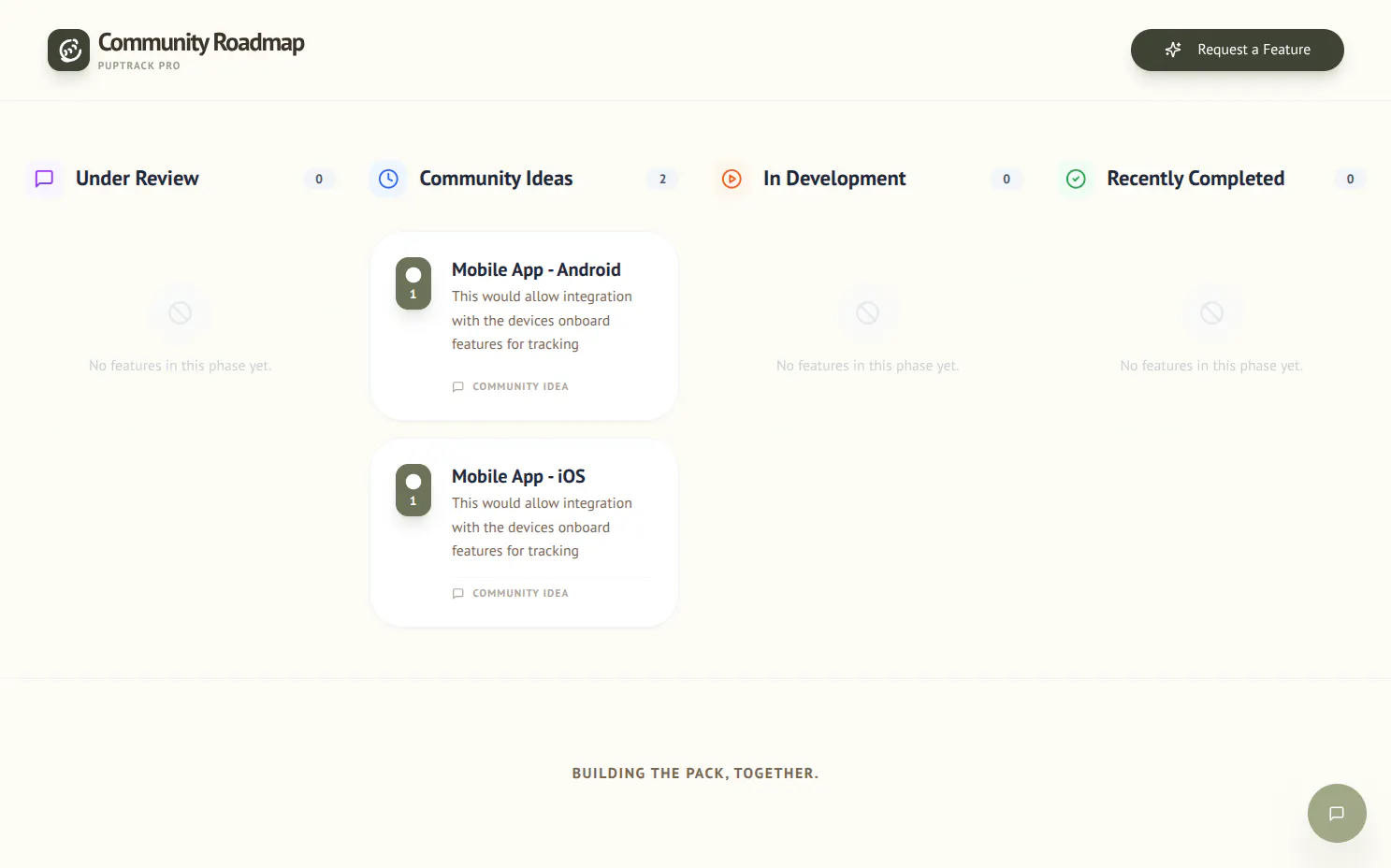The image size is (1391, 868).
Task: Click the Building the Pack, Together footer text
Action: click(x=695, y=774)
